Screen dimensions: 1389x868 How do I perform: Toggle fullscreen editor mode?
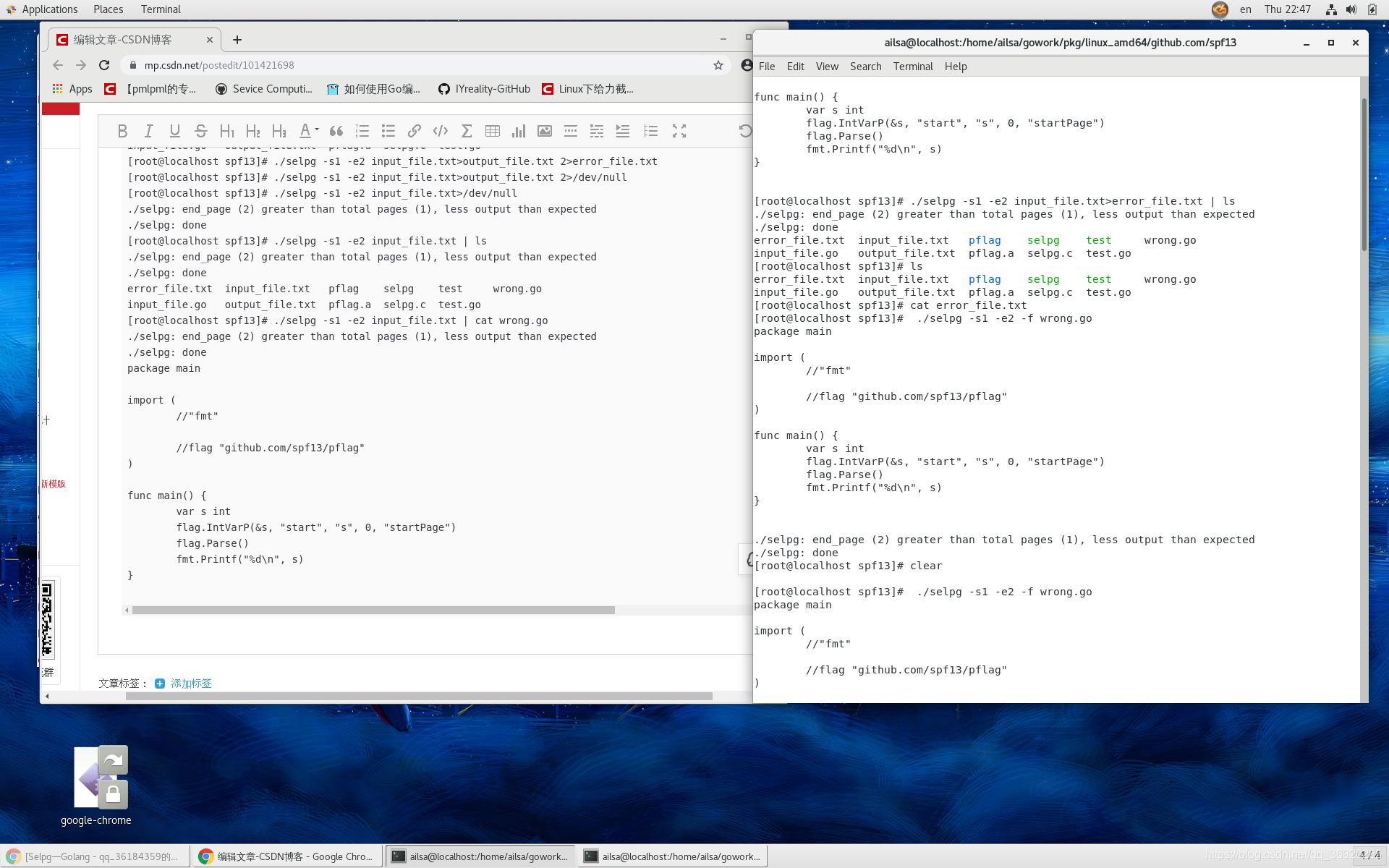tap(679, 131)
